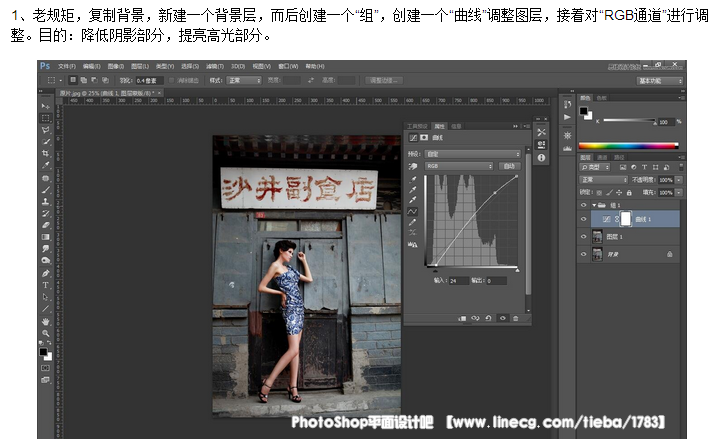Toggle lock position in Layers panel
This screenshot has width=715, height=439.
pyautogui.click(x=619, y=193)
